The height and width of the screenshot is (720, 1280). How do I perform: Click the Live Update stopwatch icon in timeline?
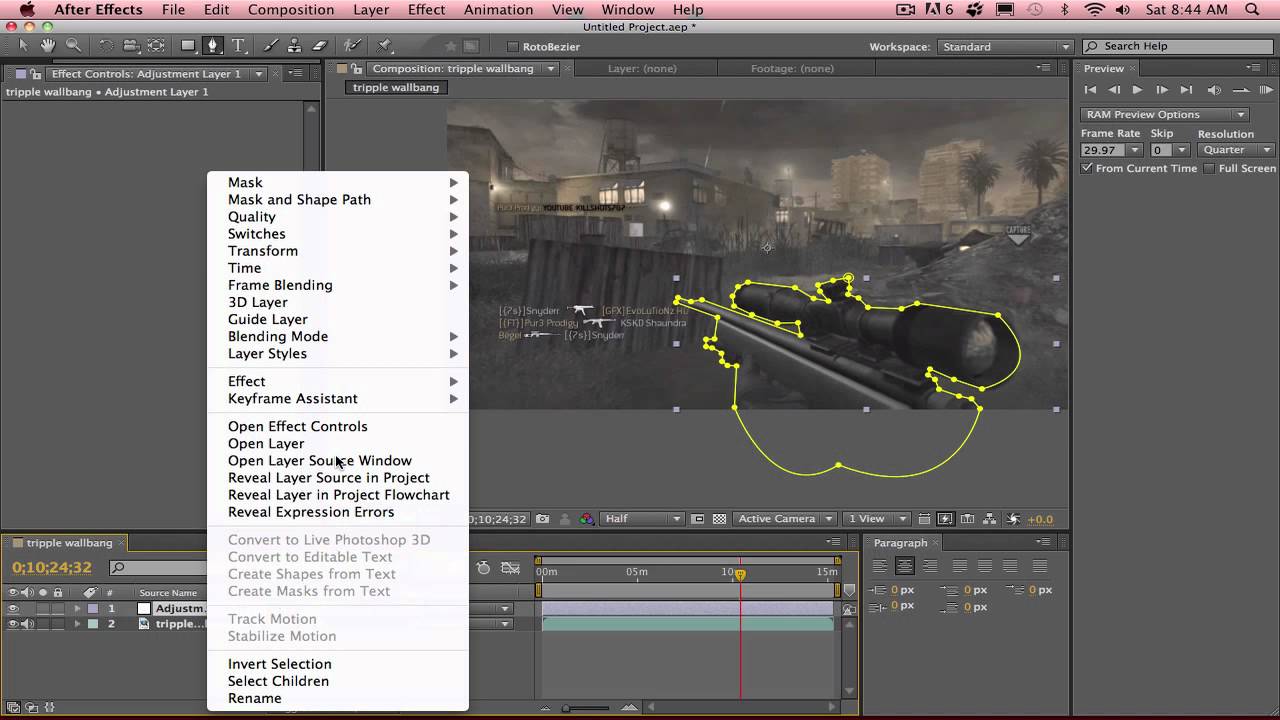tap(484, 568)
